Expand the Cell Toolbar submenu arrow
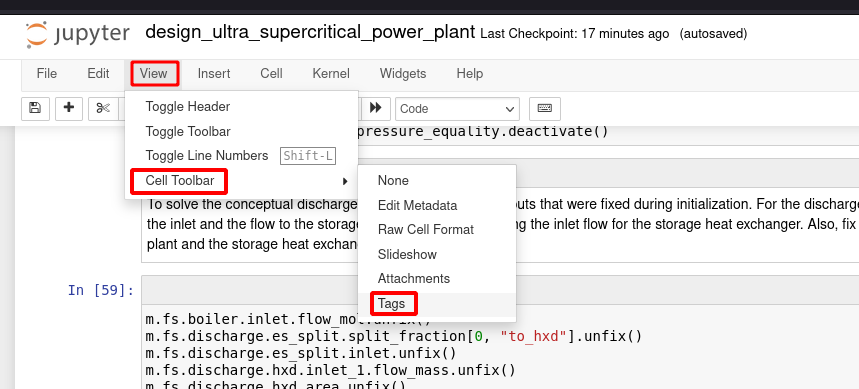 [345, 181]
